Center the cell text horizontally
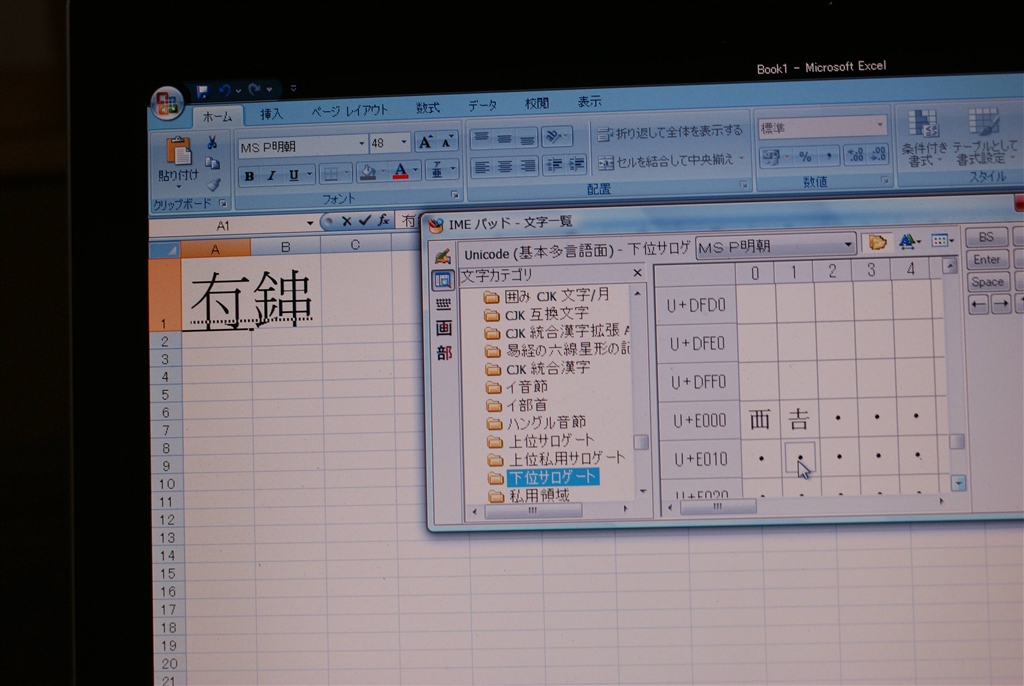Screen dimensions: 1024x686 coord(505,167)
